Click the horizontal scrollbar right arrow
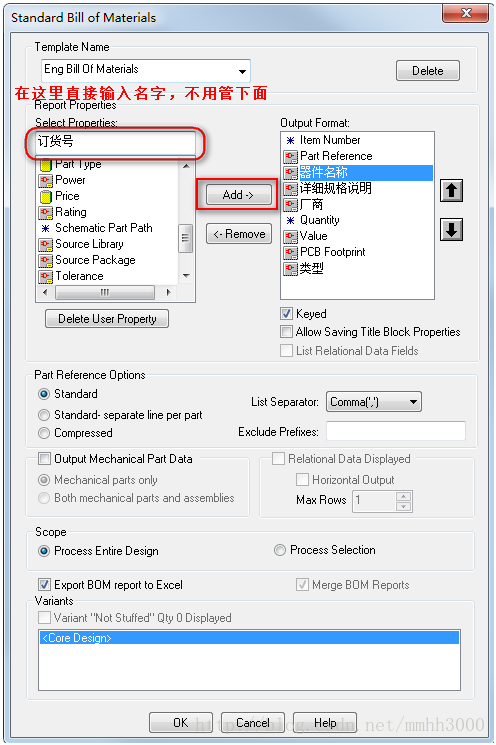Screen dimensions: 496x745 (x=168, y=292)
